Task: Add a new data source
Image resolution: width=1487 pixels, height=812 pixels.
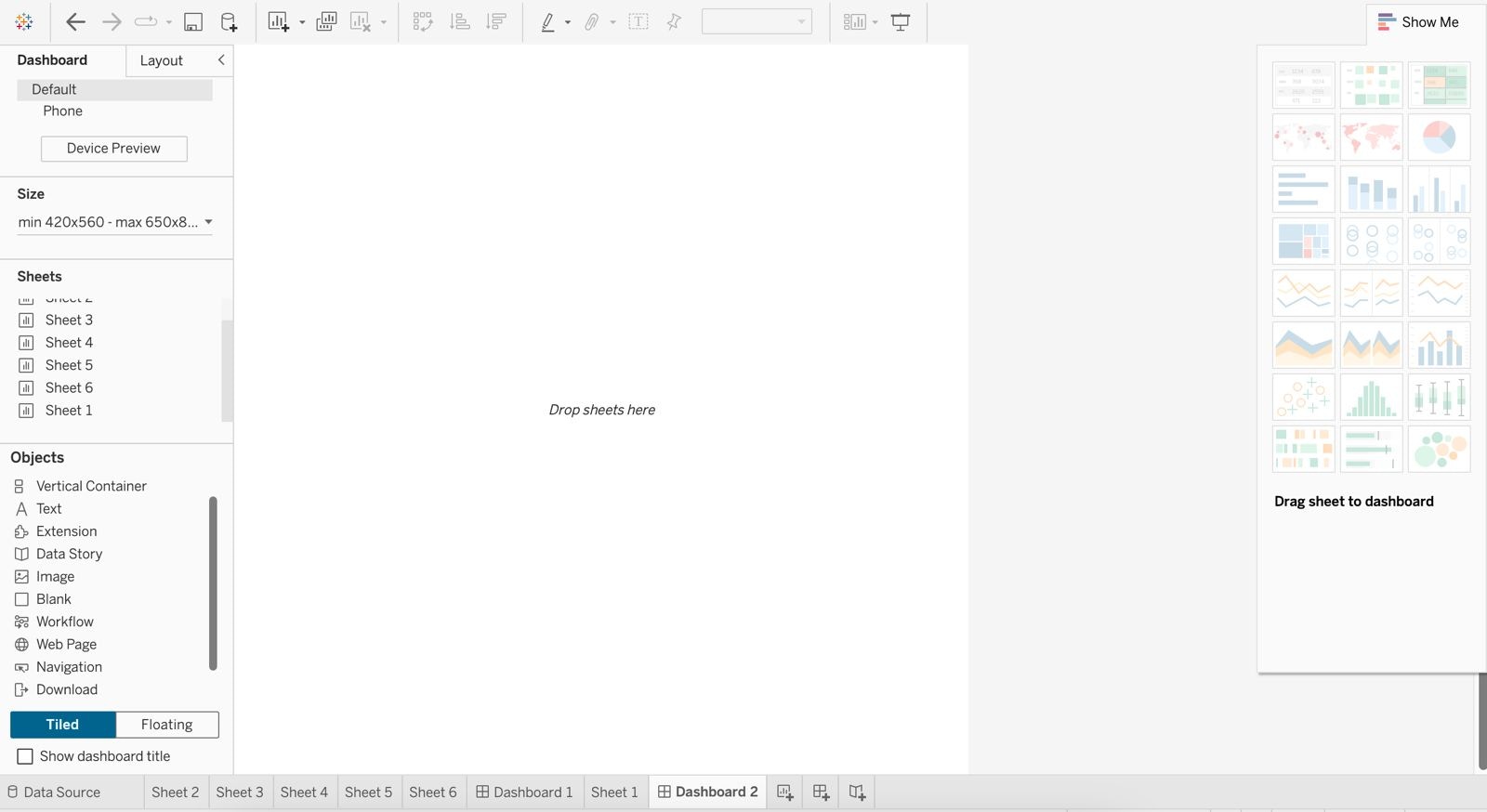Action: click(x=229, y=22)
